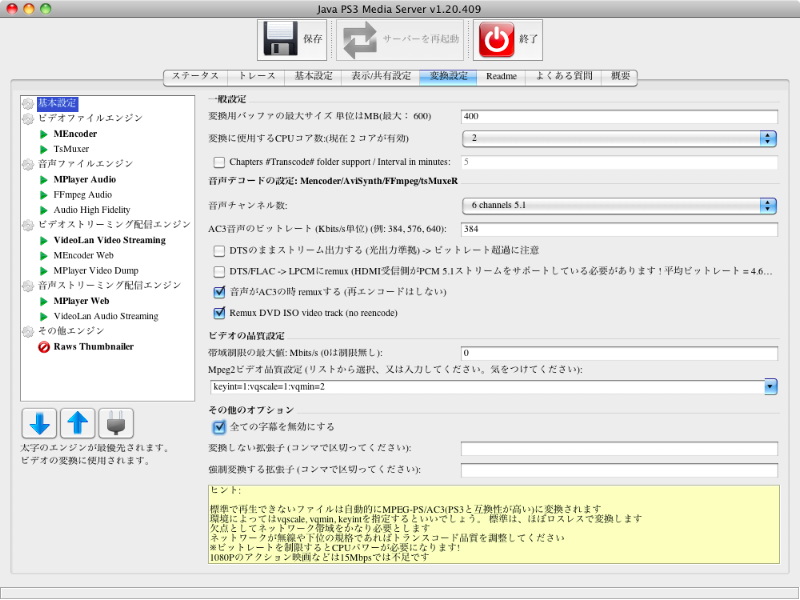Select the Raws Thumbnailer disabled engine
800x600 pixels.
(93, 346)
